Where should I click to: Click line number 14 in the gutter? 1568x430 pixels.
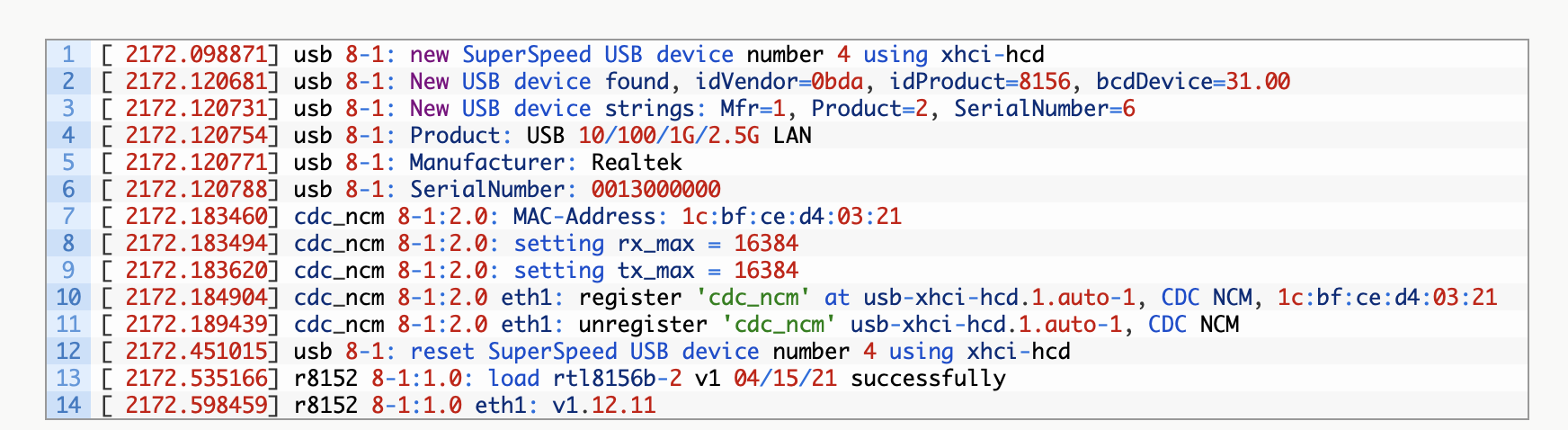[x=68, y=406]
